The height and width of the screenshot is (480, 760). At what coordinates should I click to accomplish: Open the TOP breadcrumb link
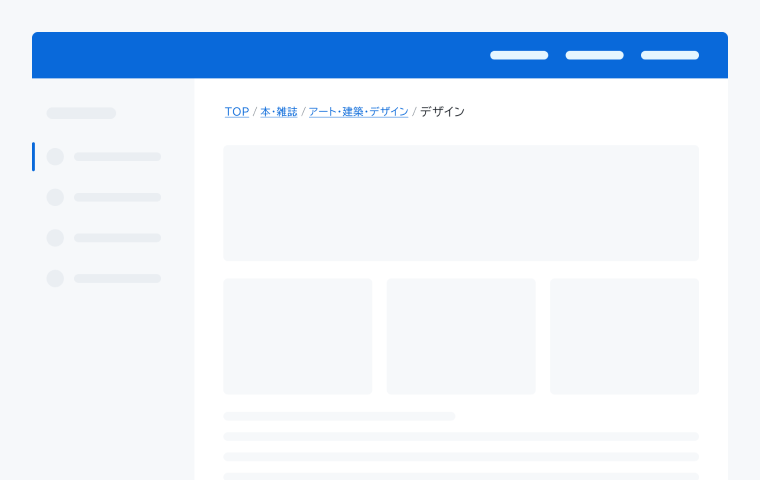(x=237, y=112)
